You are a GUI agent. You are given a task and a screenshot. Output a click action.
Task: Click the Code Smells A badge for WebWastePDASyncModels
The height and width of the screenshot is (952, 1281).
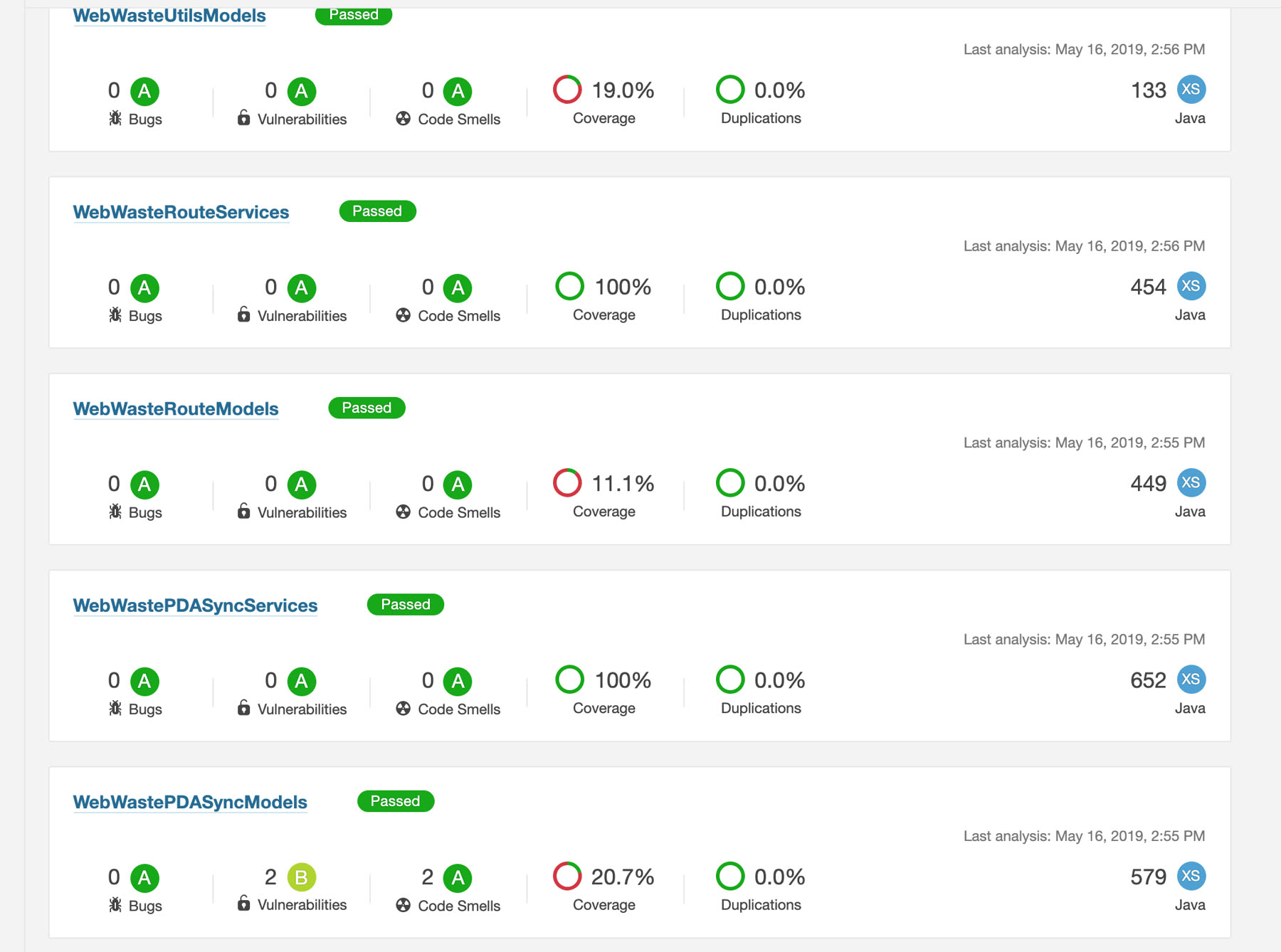pos(458,878)
